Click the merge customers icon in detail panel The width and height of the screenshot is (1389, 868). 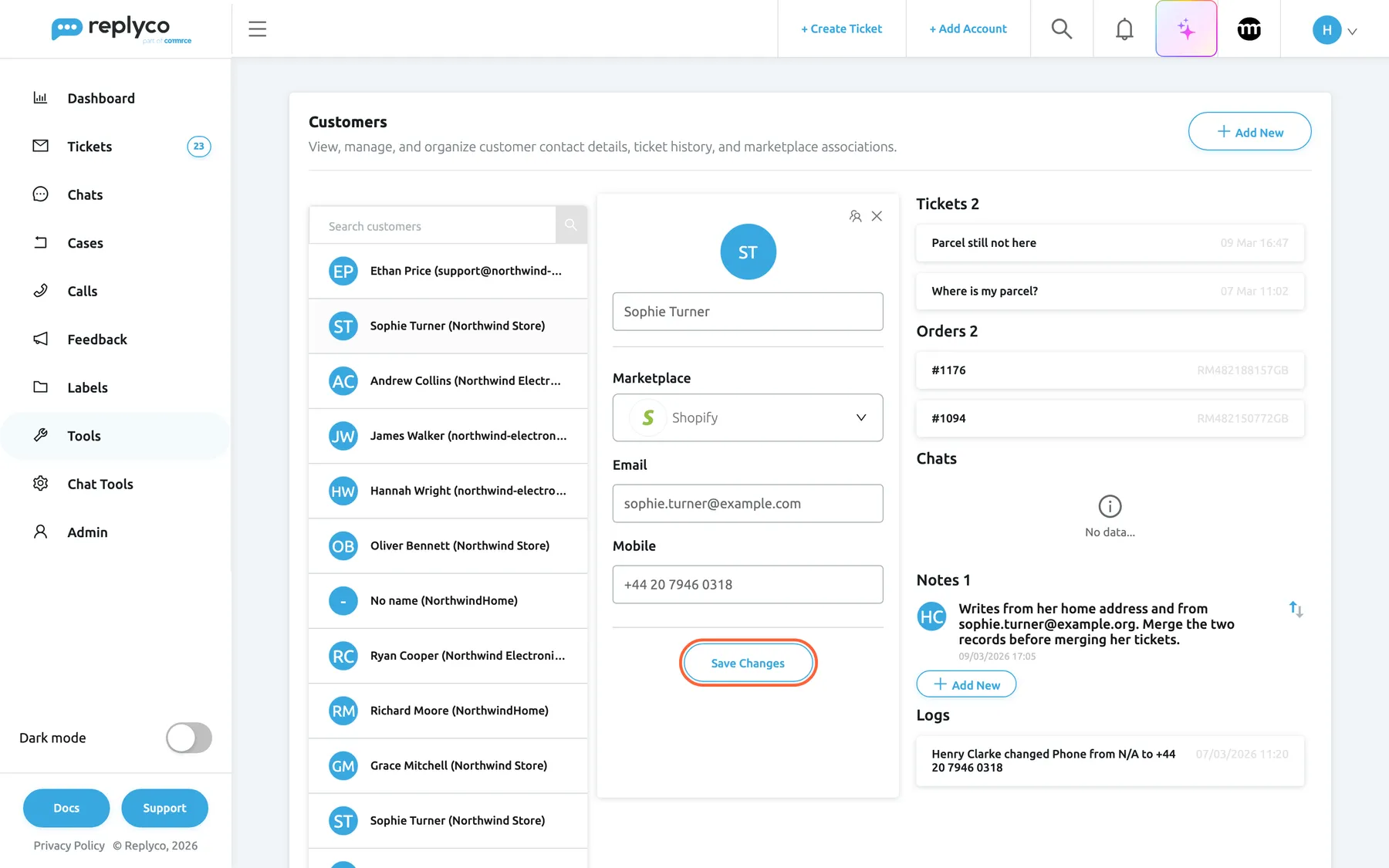point(855,216)
